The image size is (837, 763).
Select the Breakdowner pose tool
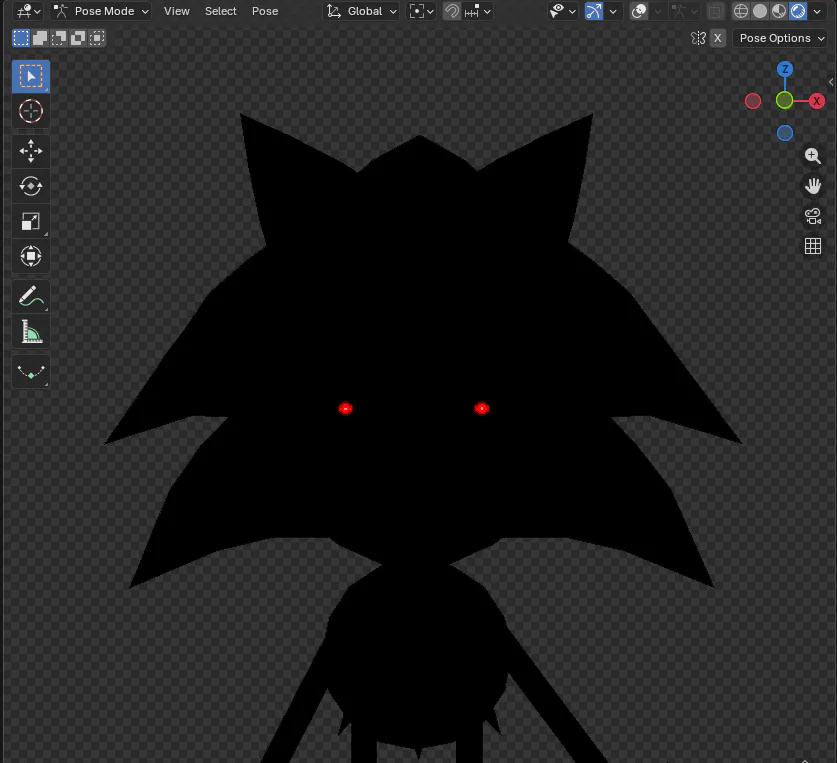coord(31,372)
